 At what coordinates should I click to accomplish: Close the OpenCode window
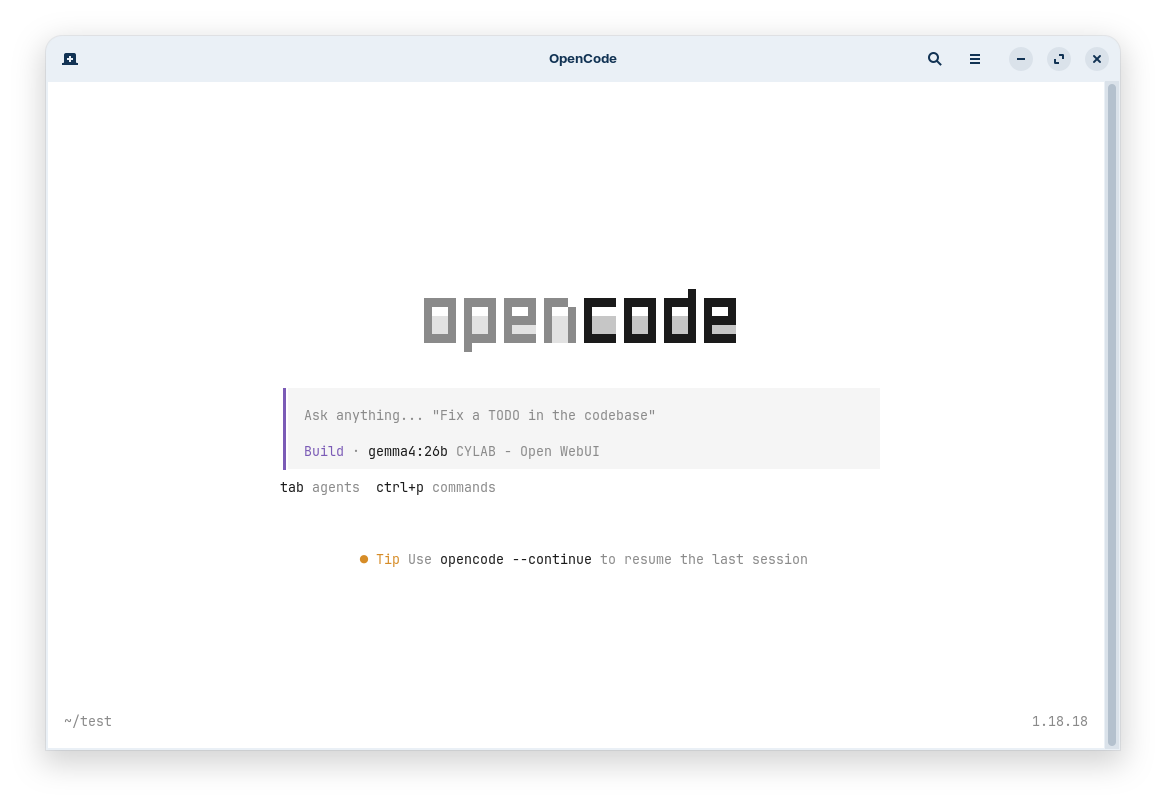pyautogui.click(x=1097, y=59)
